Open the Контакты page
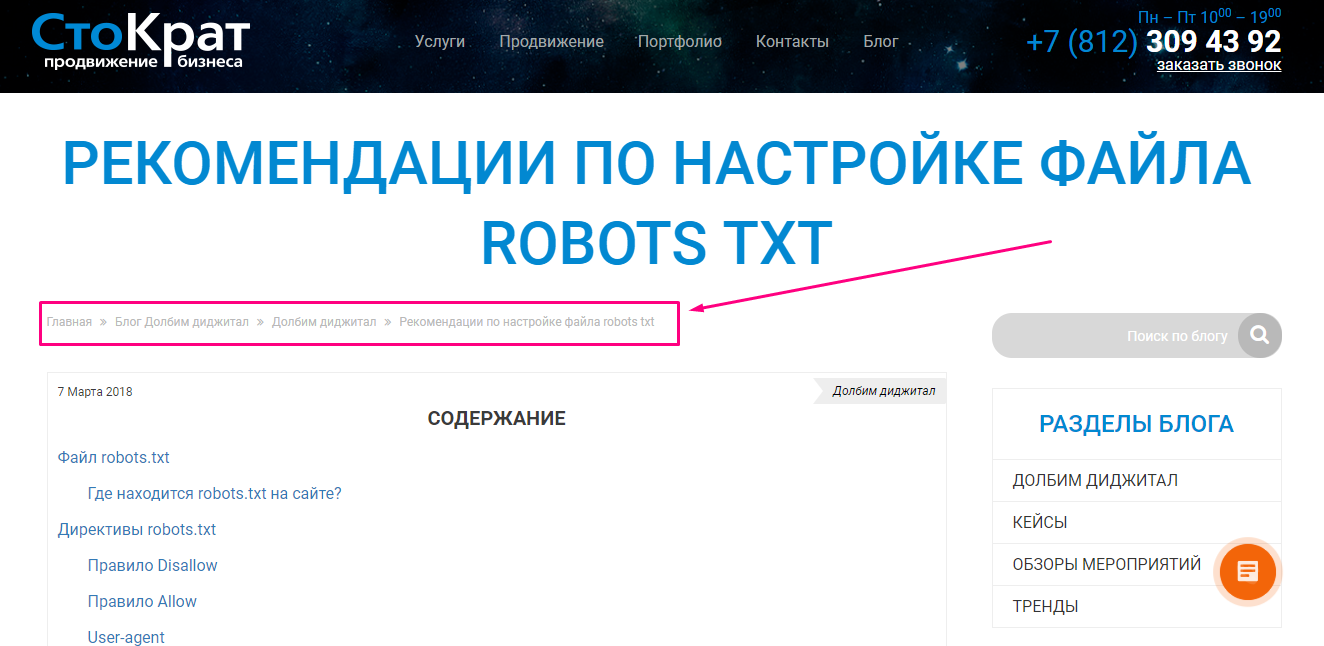The image size is (1324, 646). point(792,41)
